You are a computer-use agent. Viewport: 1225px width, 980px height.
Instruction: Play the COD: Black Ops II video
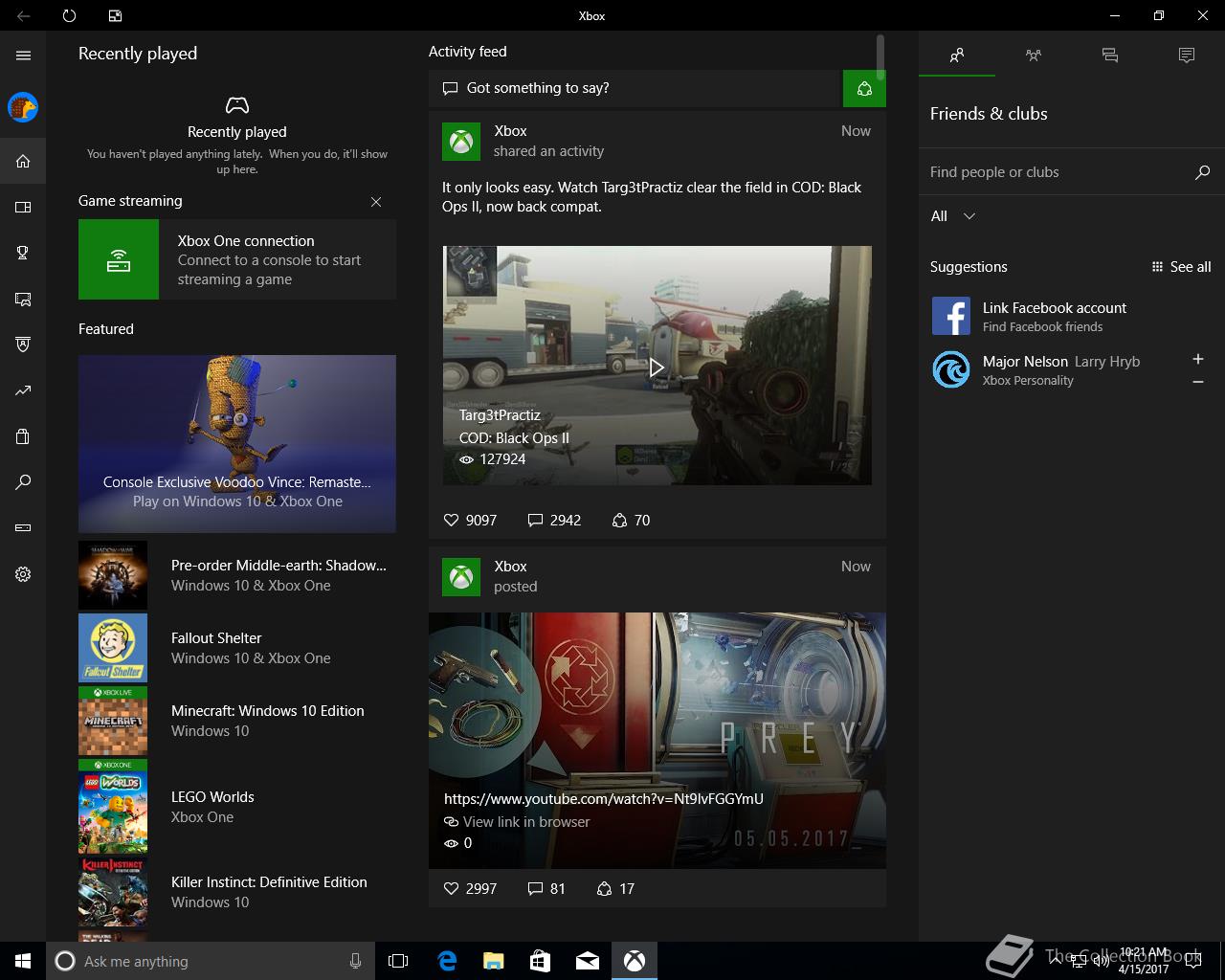point(657,367)
